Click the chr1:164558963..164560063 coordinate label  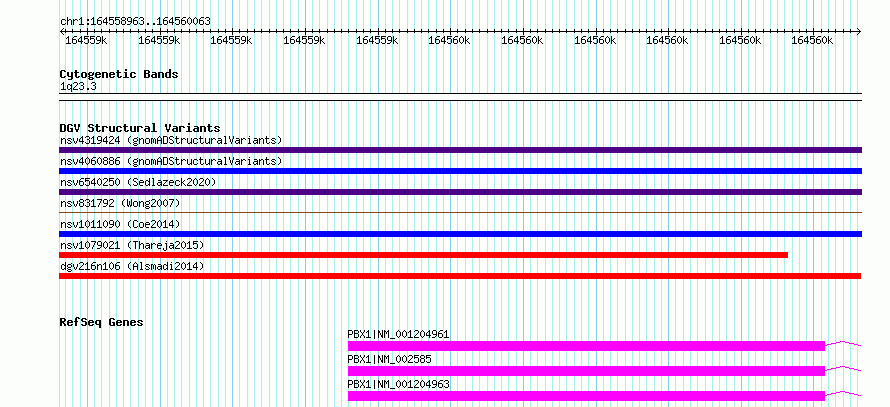click(135, 21)
